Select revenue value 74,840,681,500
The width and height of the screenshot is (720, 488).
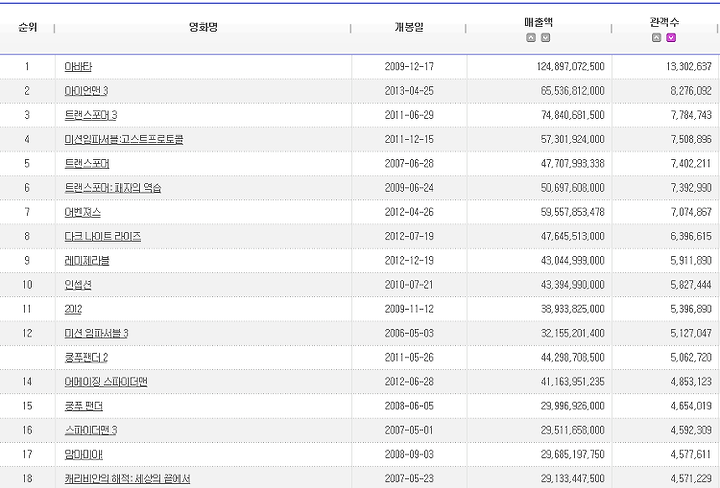[x=573, y=115]
